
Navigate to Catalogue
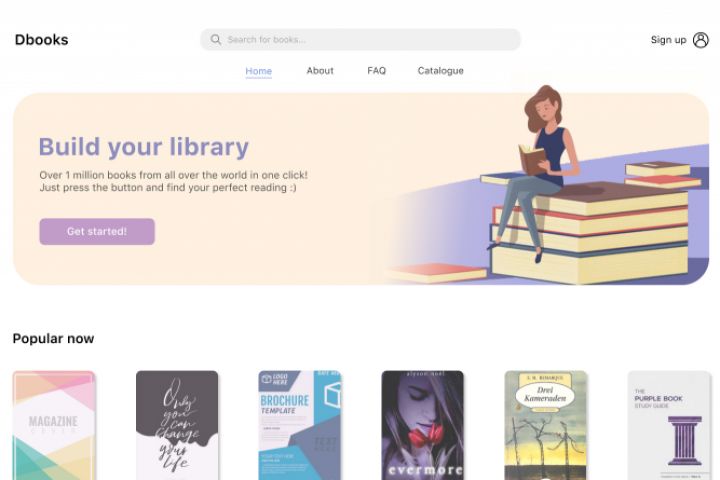pyautogui.click(x=440, y=71)
